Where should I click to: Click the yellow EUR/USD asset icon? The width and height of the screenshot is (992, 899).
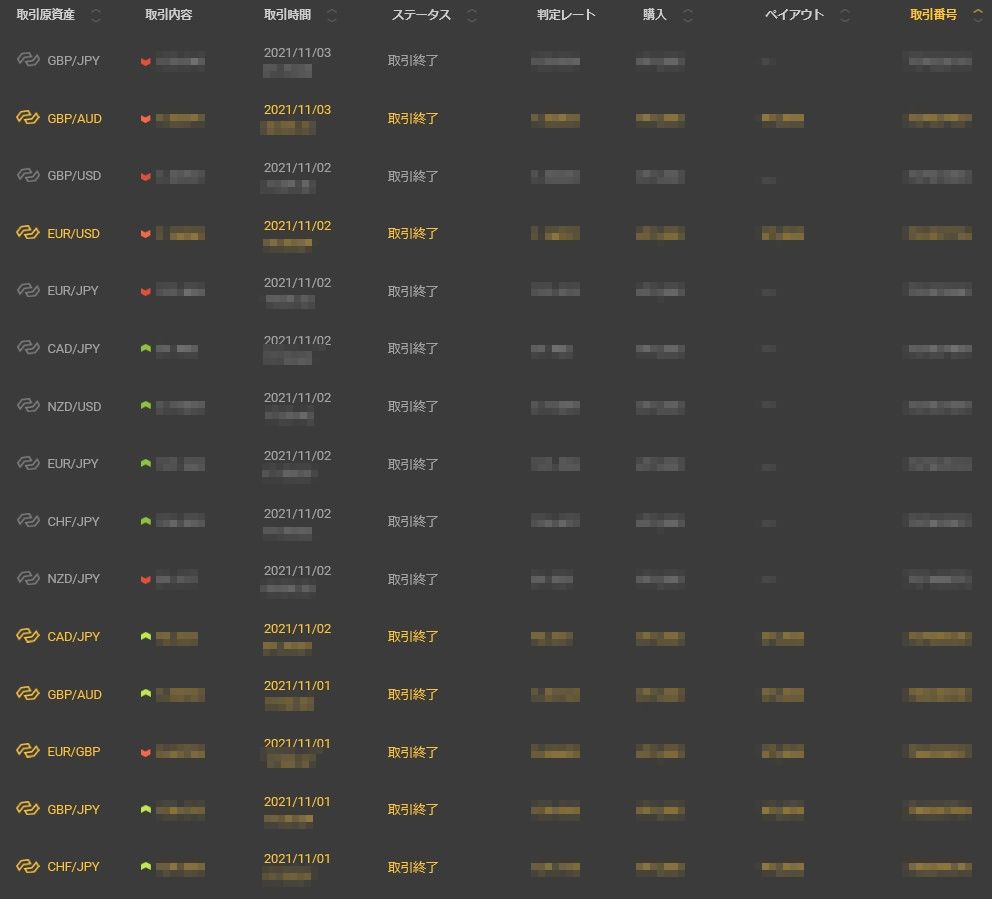click(28, 233)
